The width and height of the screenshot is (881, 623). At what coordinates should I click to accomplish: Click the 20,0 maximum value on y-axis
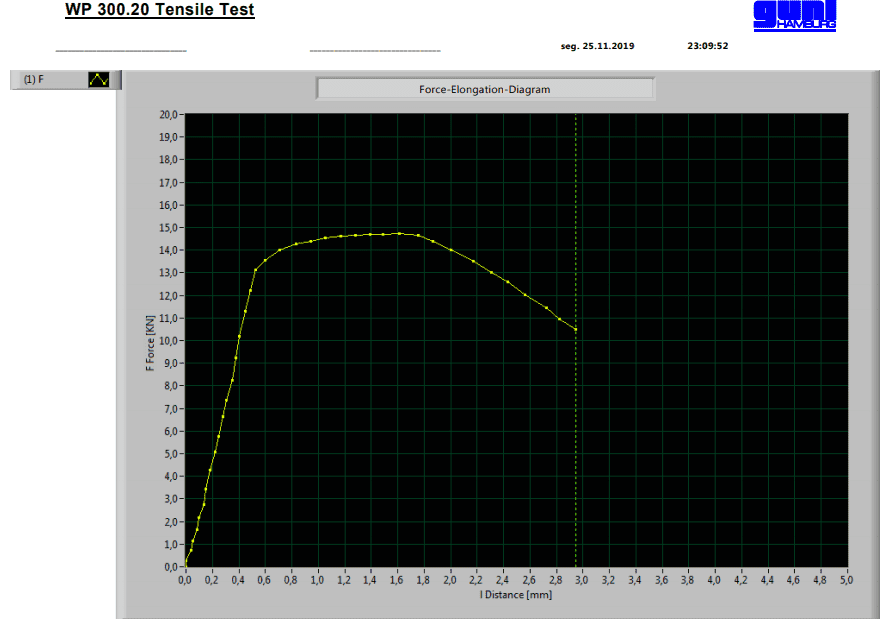pos(167,114)
